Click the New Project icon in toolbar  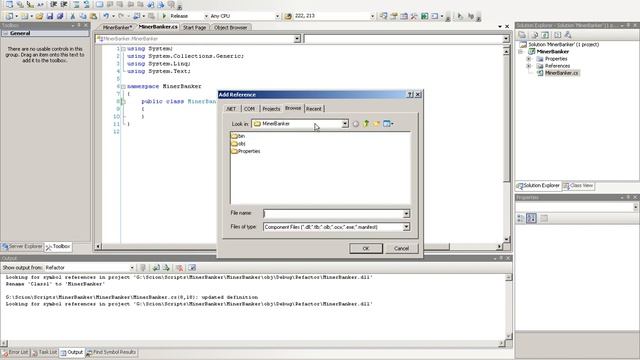pos(9,16)
